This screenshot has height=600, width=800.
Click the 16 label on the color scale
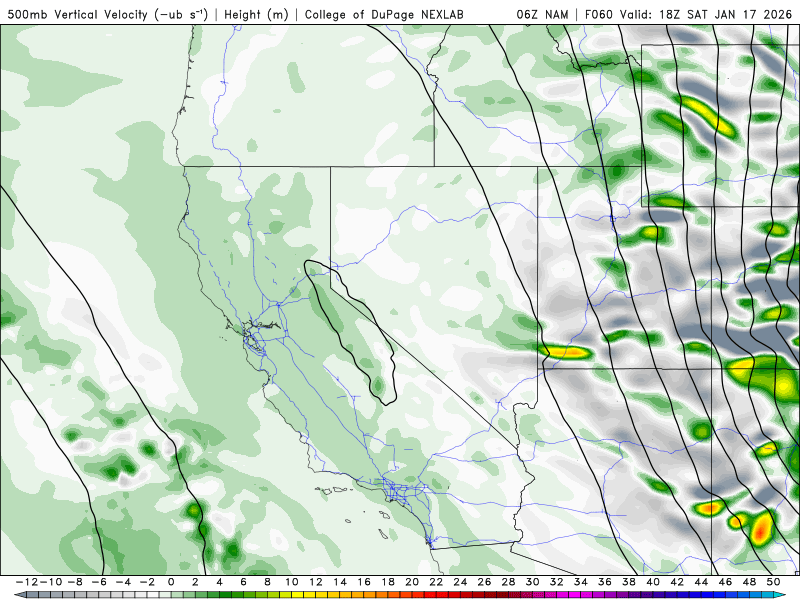(x=364, y=582)
